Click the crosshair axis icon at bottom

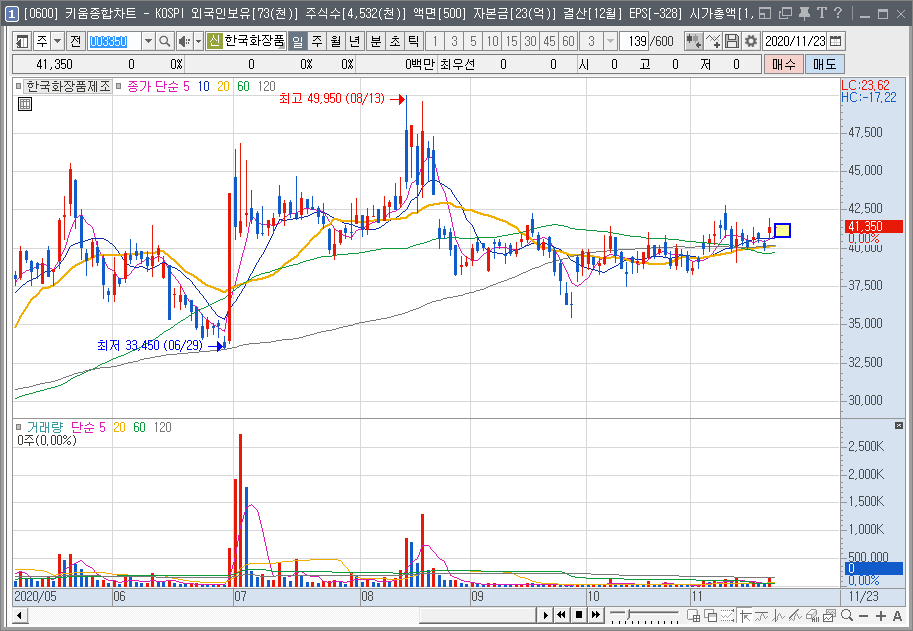point(745,615)
